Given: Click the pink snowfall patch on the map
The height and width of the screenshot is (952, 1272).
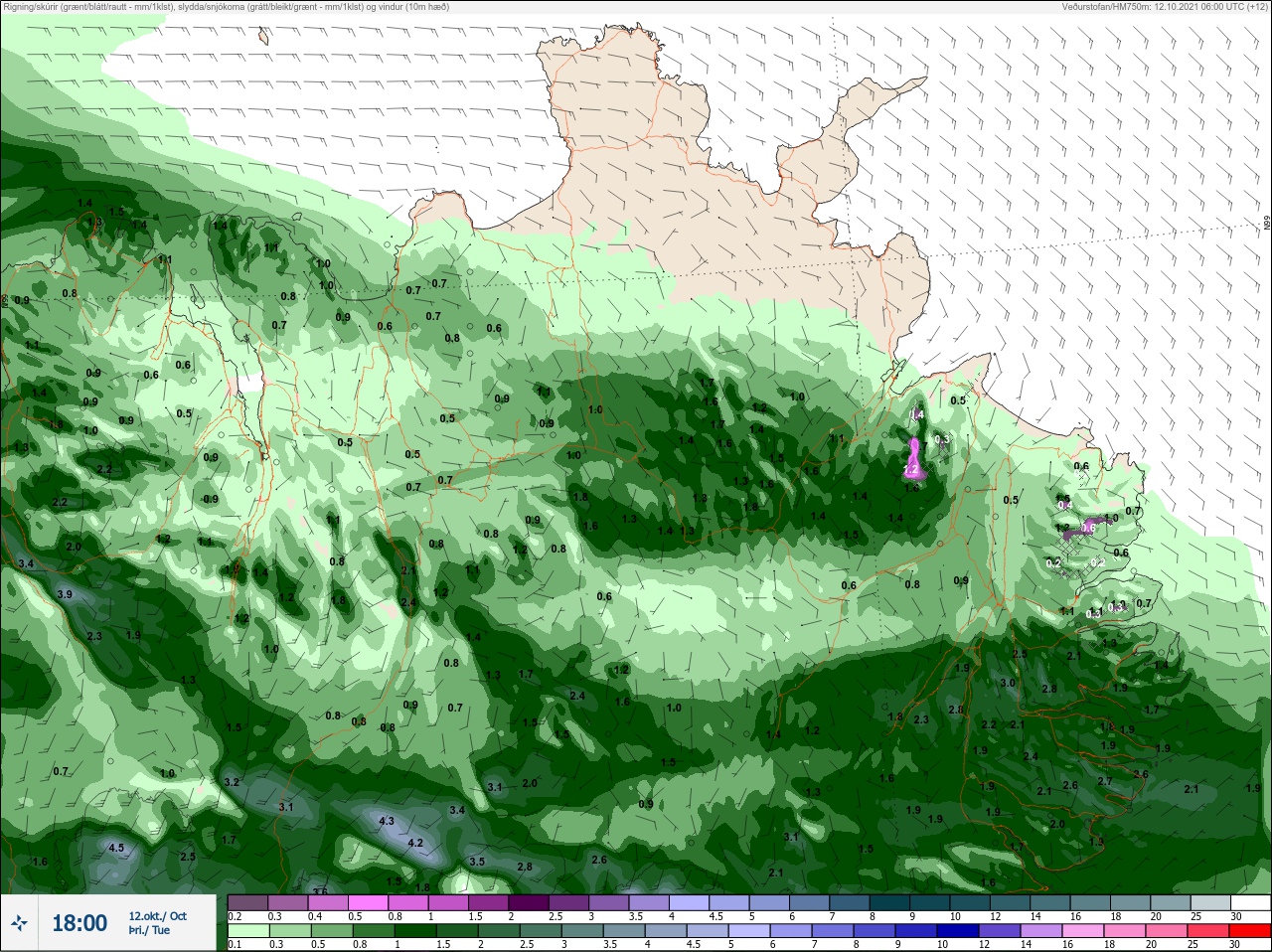Looking at the screenshot, I should [913, 459].
